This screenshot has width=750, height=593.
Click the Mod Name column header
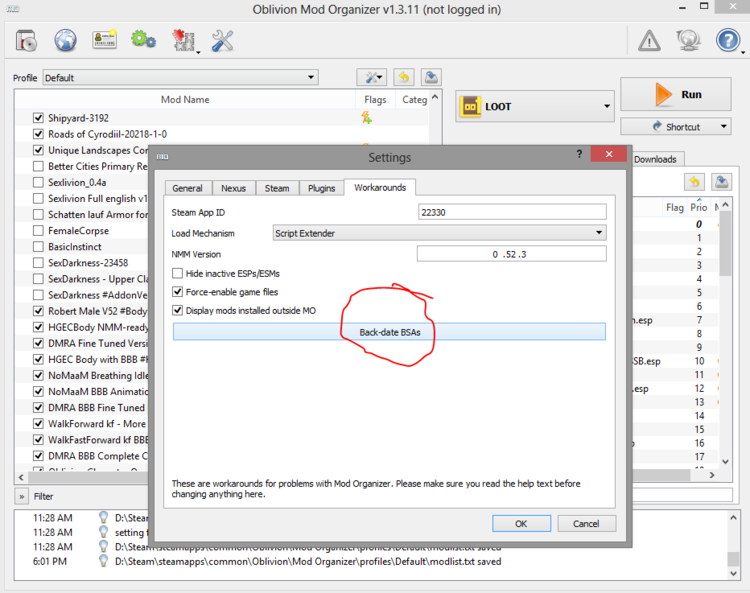coord(186,99)
